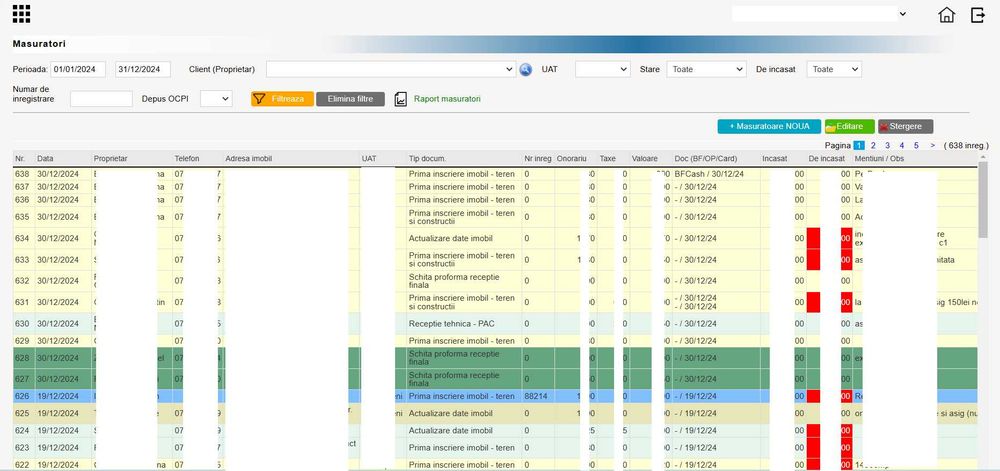Screen dimensions: 1000x471
Task: Go to the home page icon
Action: (947, 15)
